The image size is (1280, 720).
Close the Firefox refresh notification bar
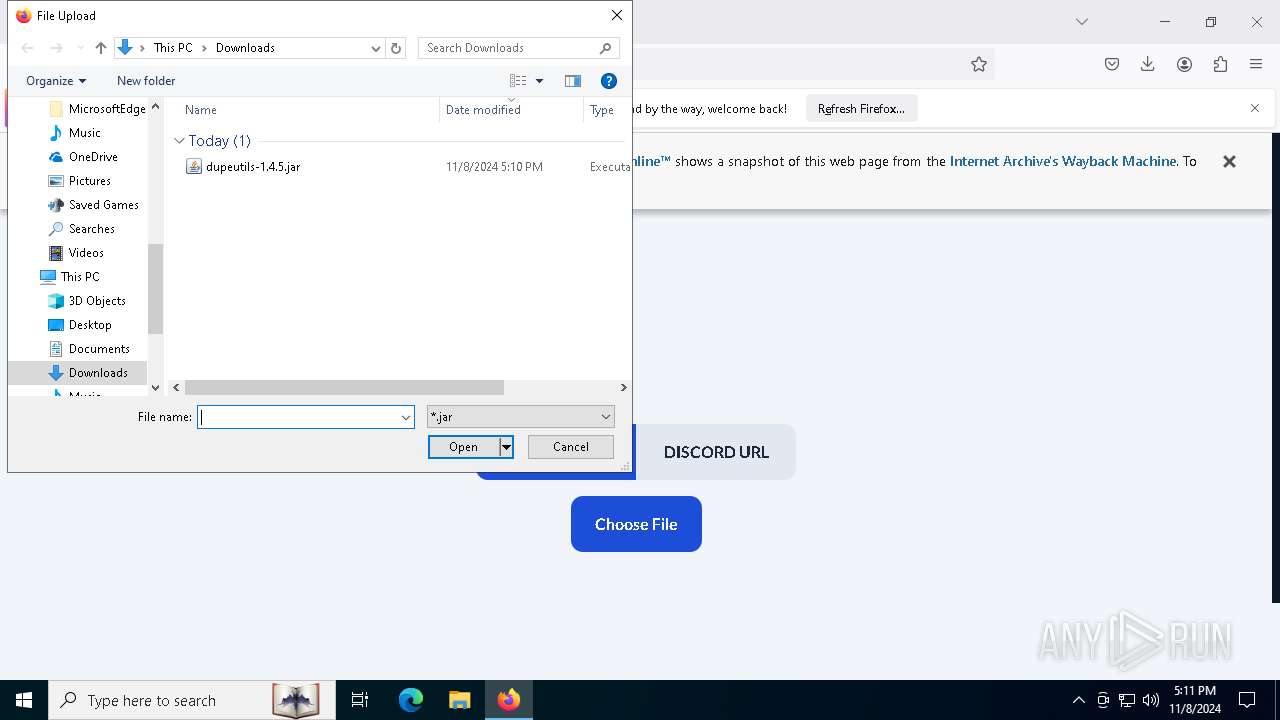pyautogui.click(x=1255, y=108)
